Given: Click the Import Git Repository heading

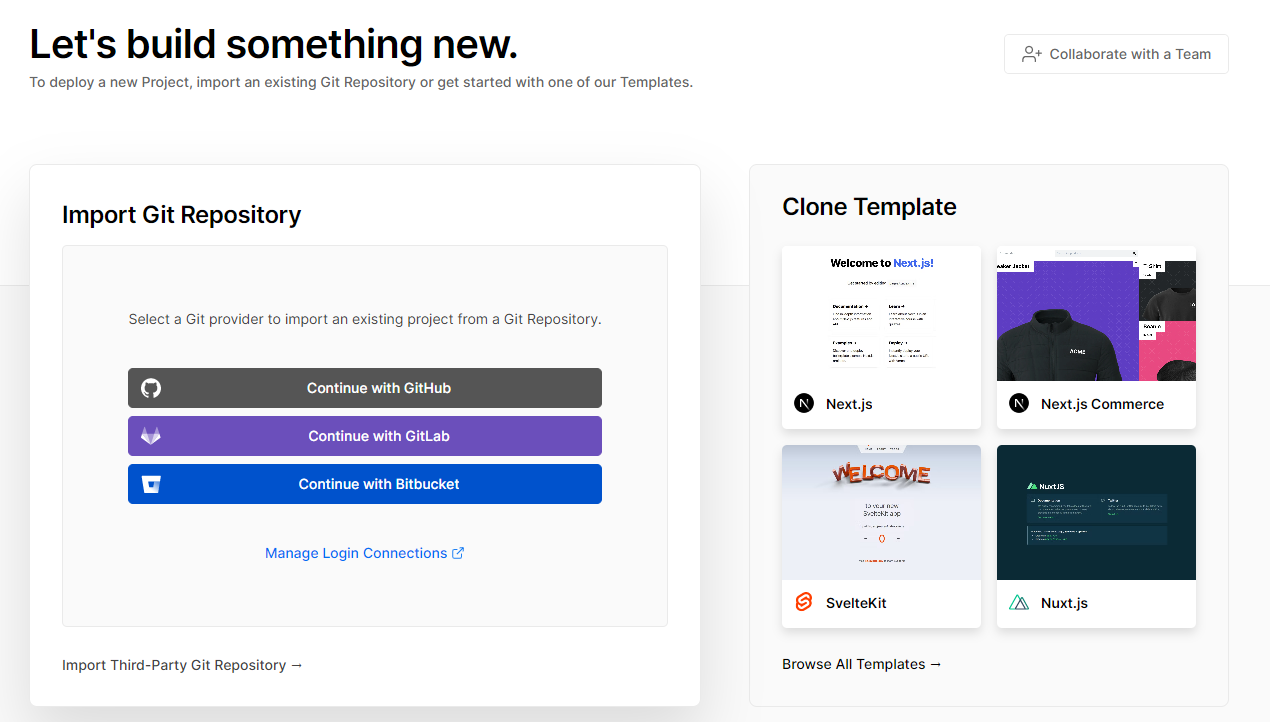Looking at the screenshot, I should [181, 215].
